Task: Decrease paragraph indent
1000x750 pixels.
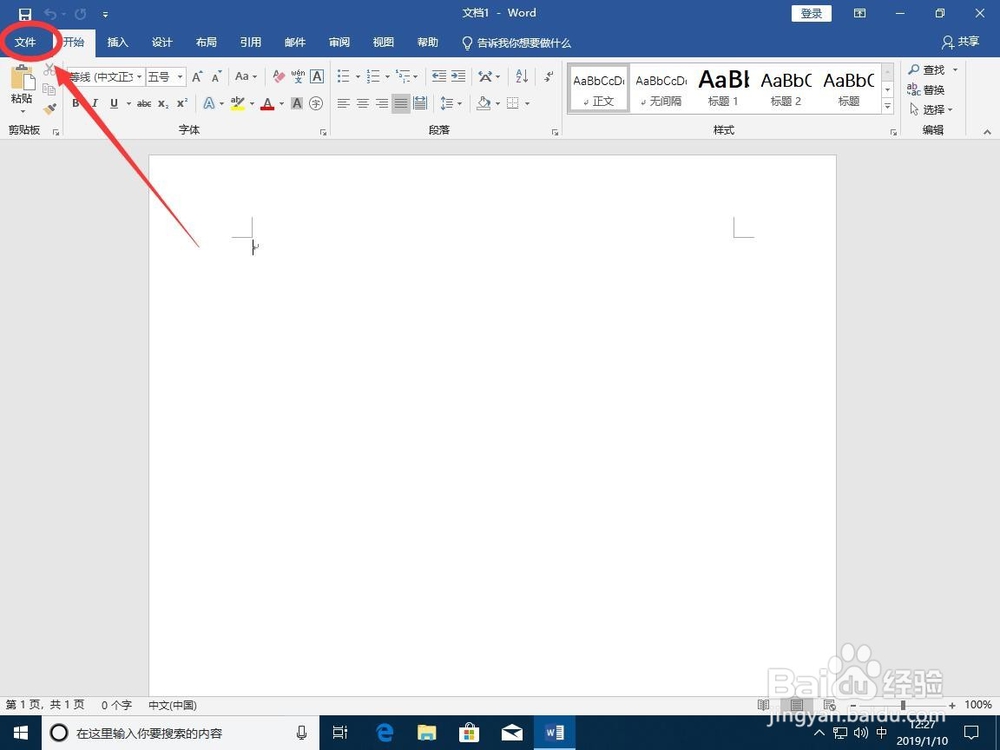Action: click(439, 77)
